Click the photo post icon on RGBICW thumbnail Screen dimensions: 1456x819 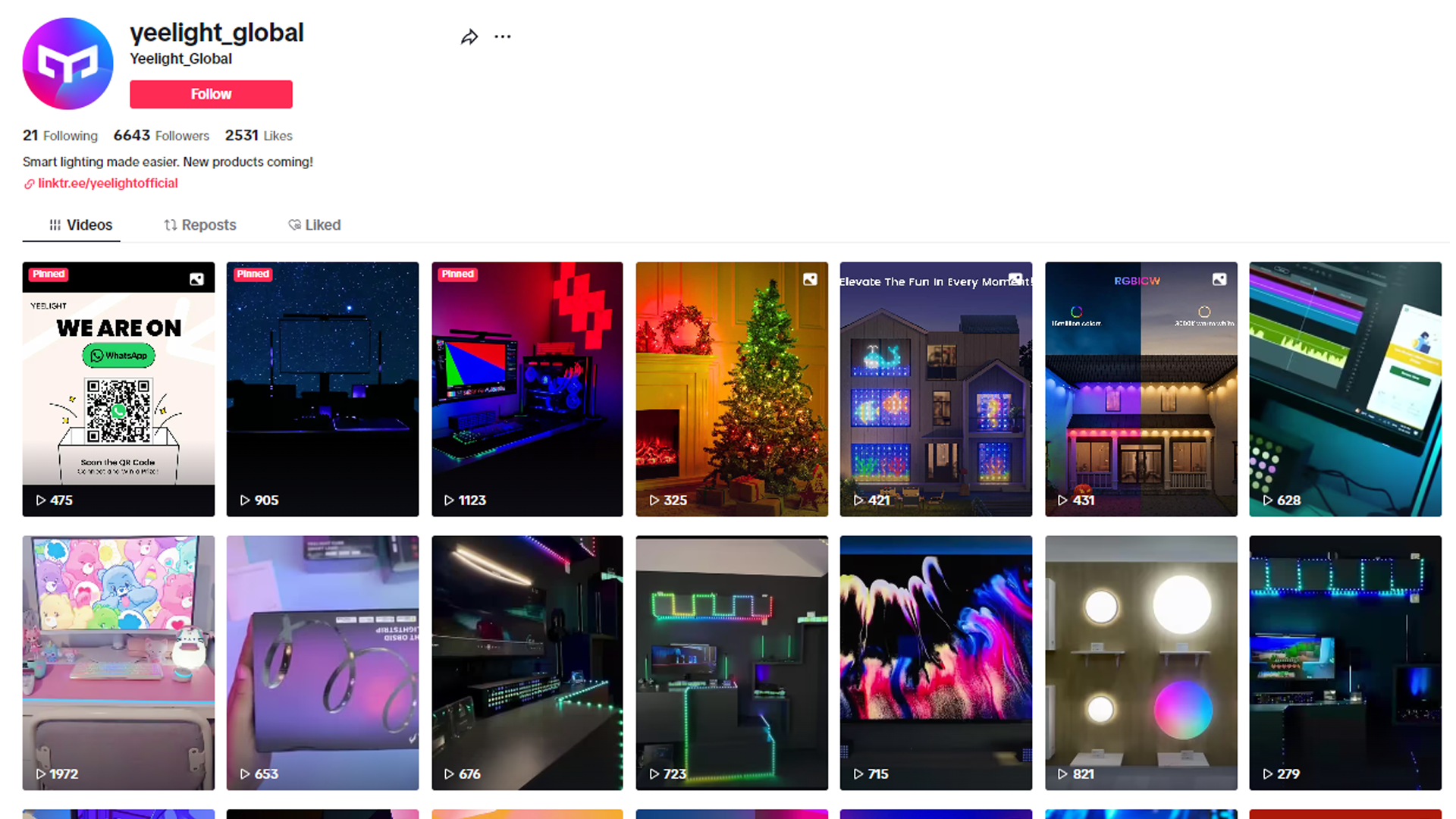pyautogui.click(x=1219, y=279)
